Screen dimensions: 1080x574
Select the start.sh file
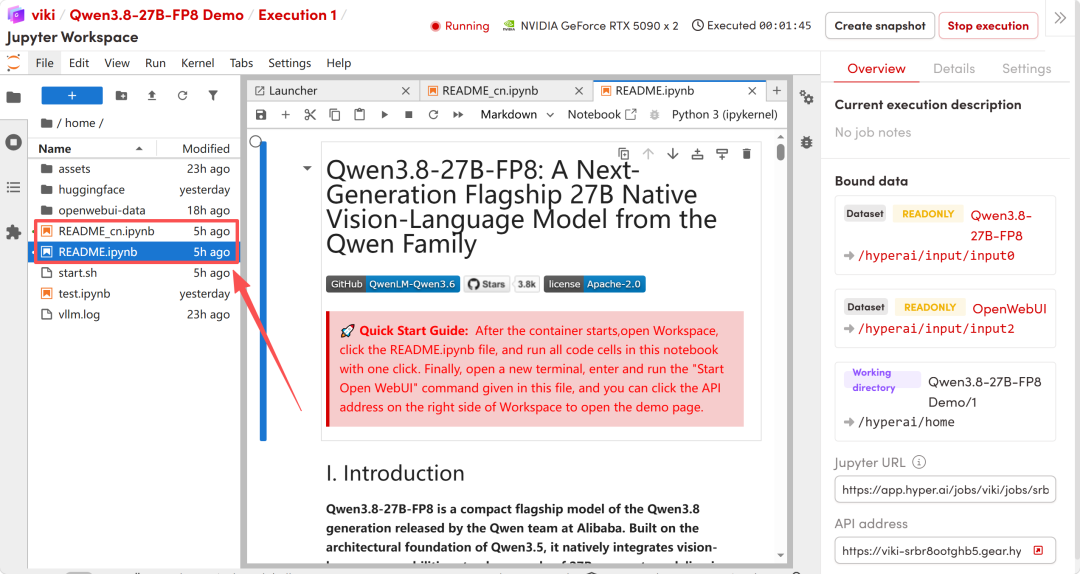[134, 273]
